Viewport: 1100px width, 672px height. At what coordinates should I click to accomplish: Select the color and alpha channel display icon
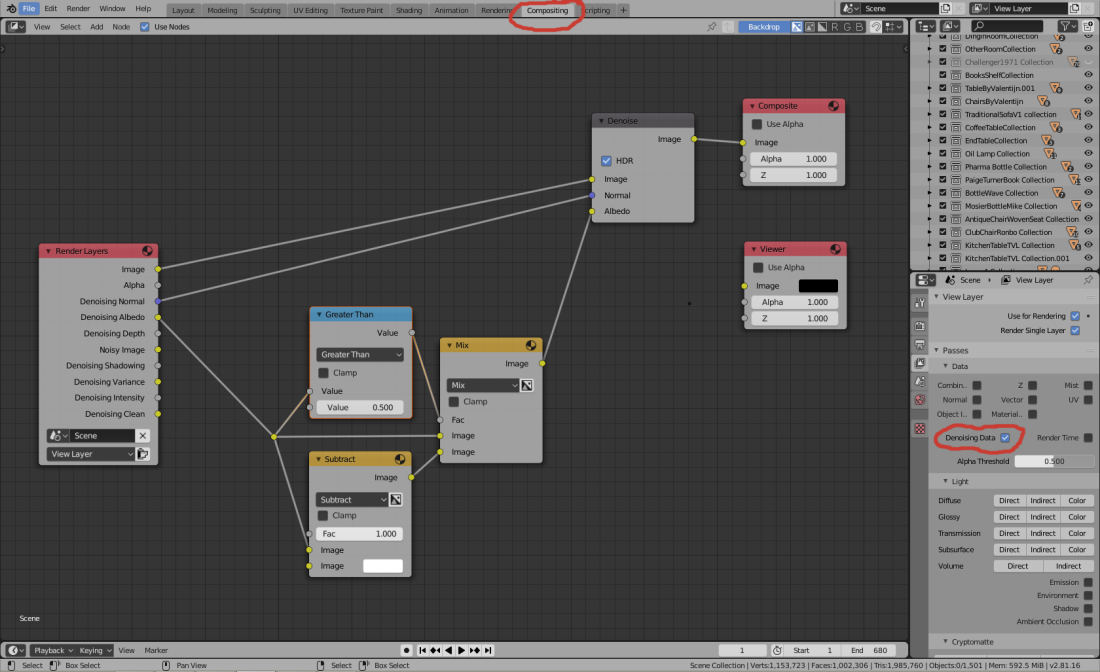(797, 27)
